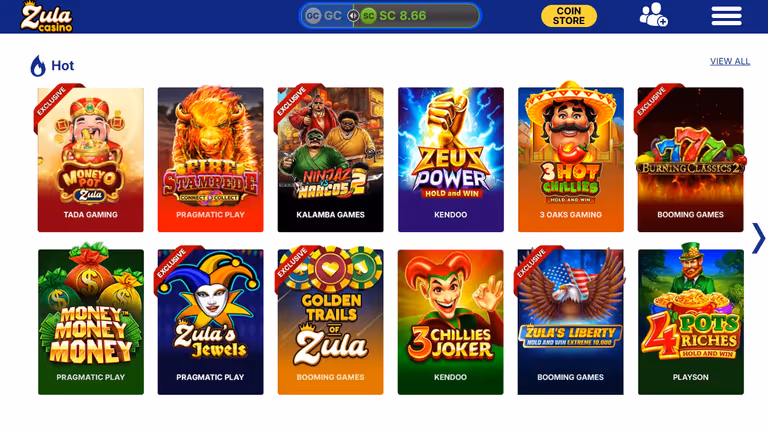Play Zula's Jewels game
Image resolution: width=768 pixels, height=432 pixels.
click(211, 322)
